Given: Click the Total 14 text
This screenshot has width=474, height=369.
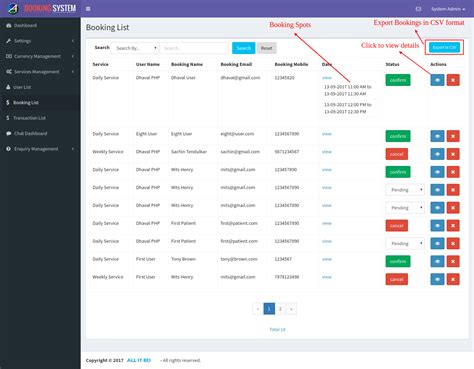Looking at the screenshot, I should point(277,329).
